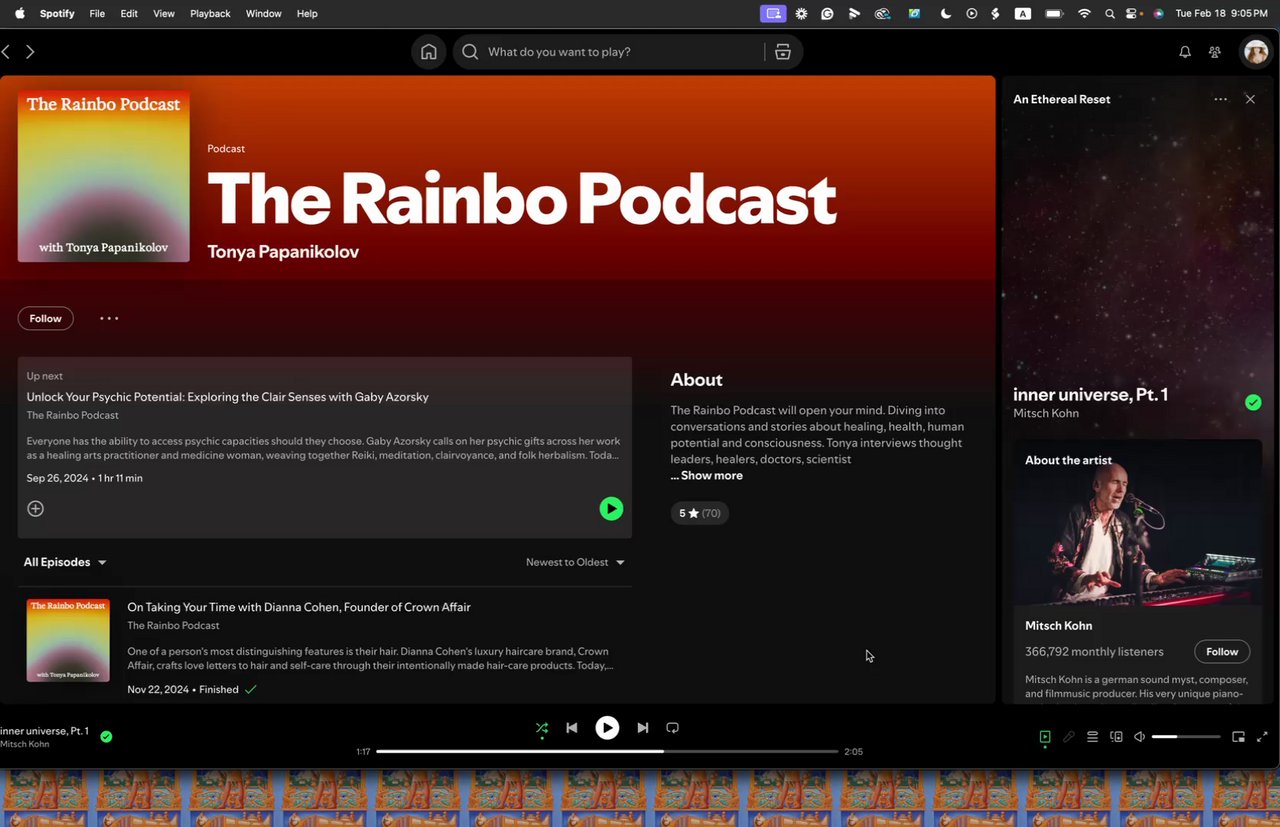Play the Up next Gaby Azorsky episode
This screenshot has width=1280, height=827.
(x=611, y=509)
